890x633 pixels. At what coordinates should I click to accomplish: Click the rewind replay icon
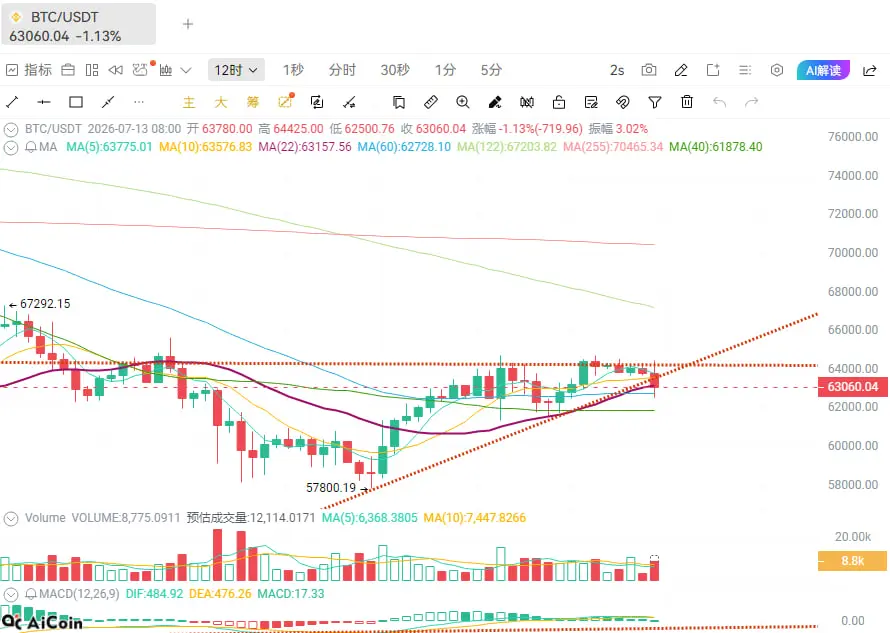coord(115,70)
